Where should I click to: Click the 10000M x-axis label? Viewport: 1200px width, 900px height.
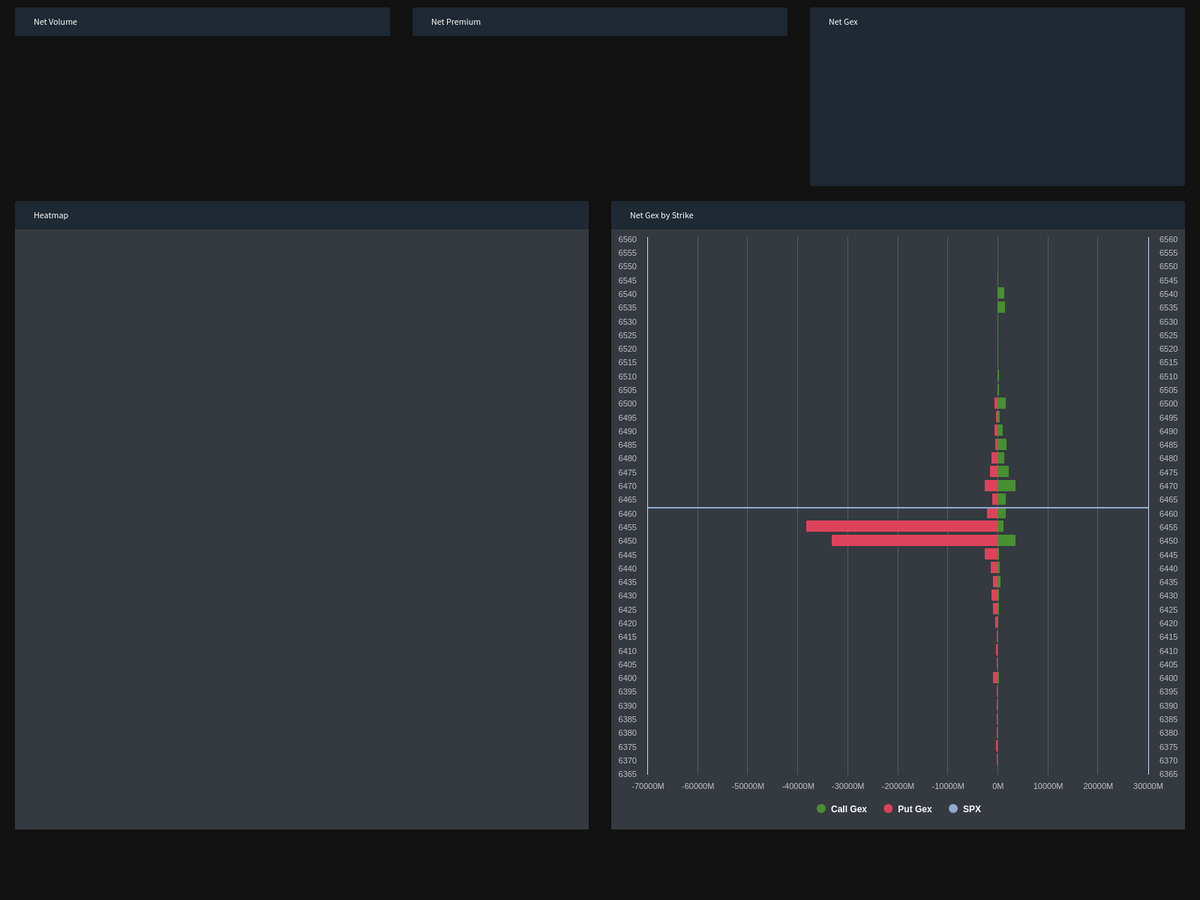coord(1048,786)
